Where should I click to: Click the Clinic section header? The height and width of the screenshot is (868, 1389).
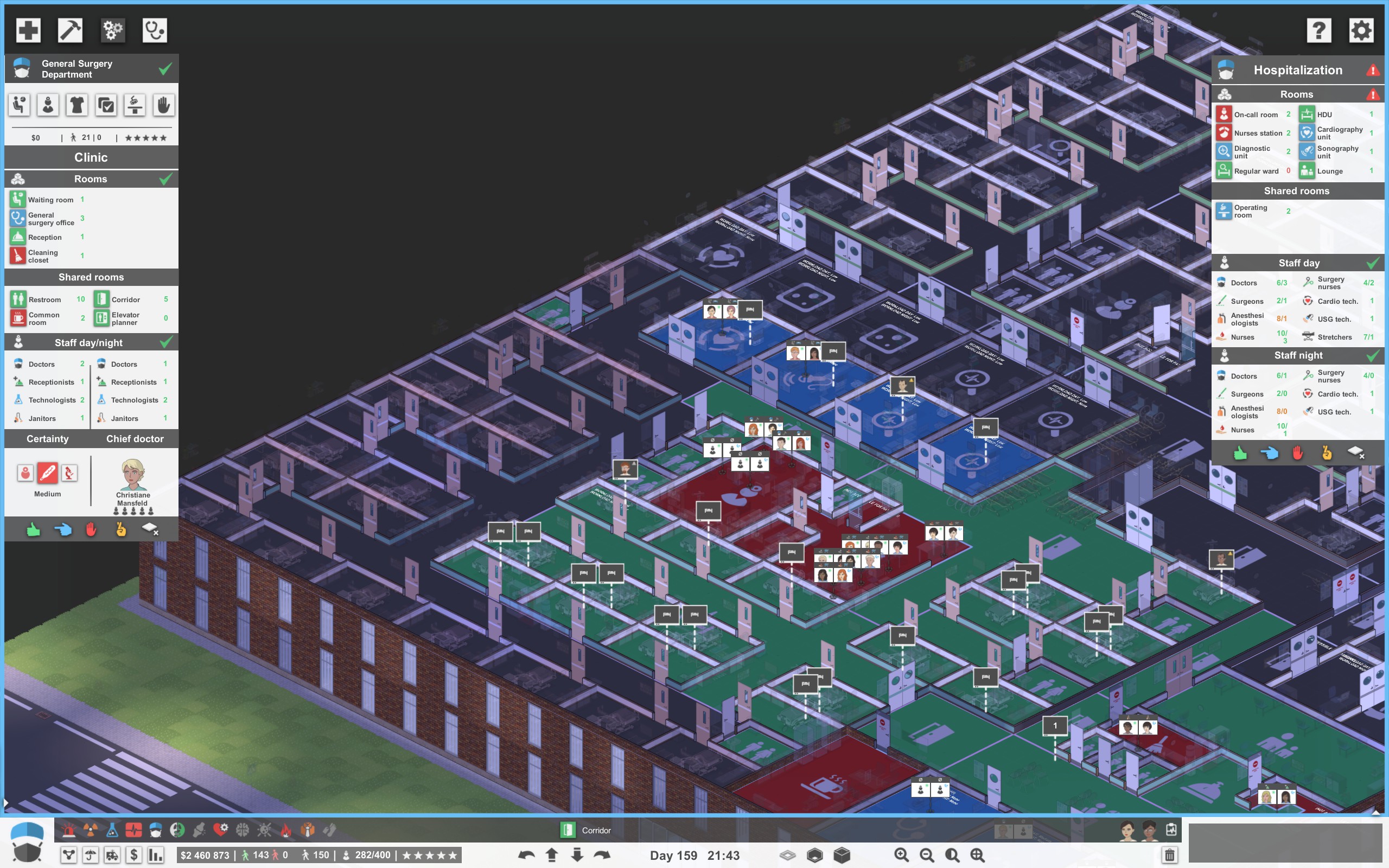click(x=91, y=157)
